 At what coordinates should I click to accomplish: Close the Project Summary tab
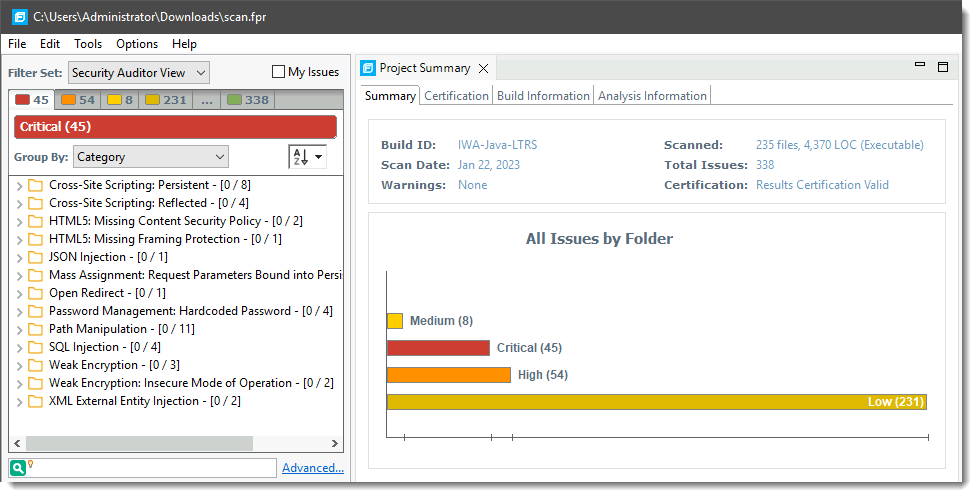coord(484,69)
